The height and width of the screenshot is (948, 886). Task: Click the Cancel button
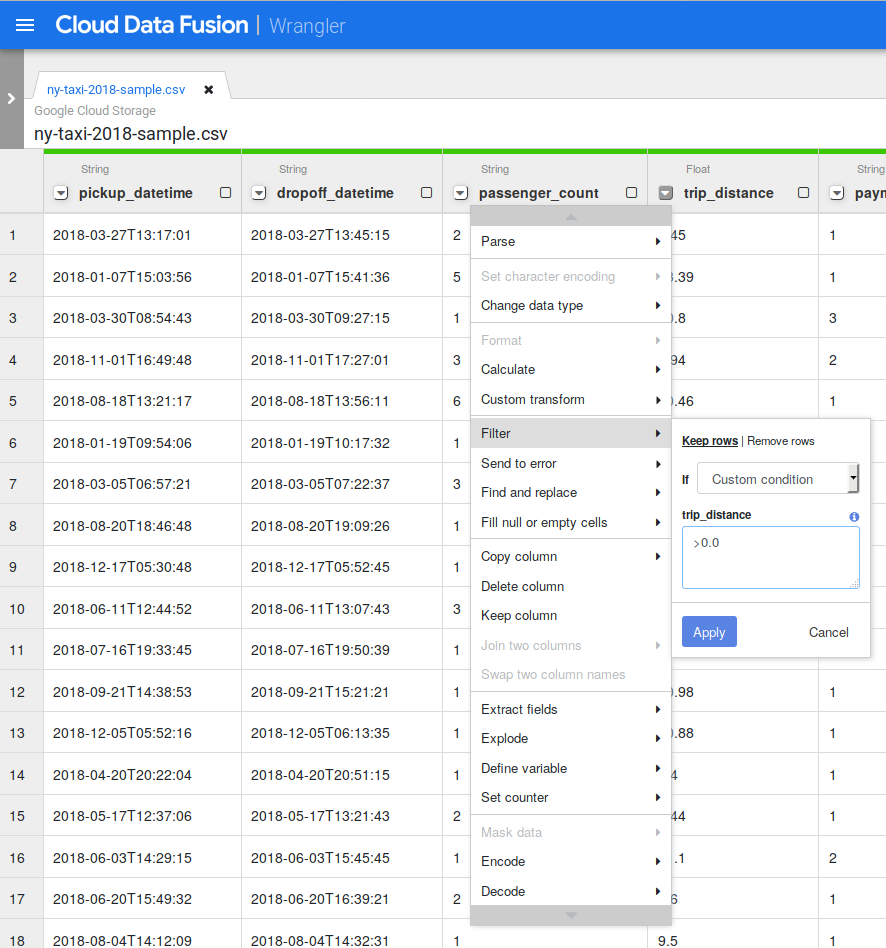(829, 632)
